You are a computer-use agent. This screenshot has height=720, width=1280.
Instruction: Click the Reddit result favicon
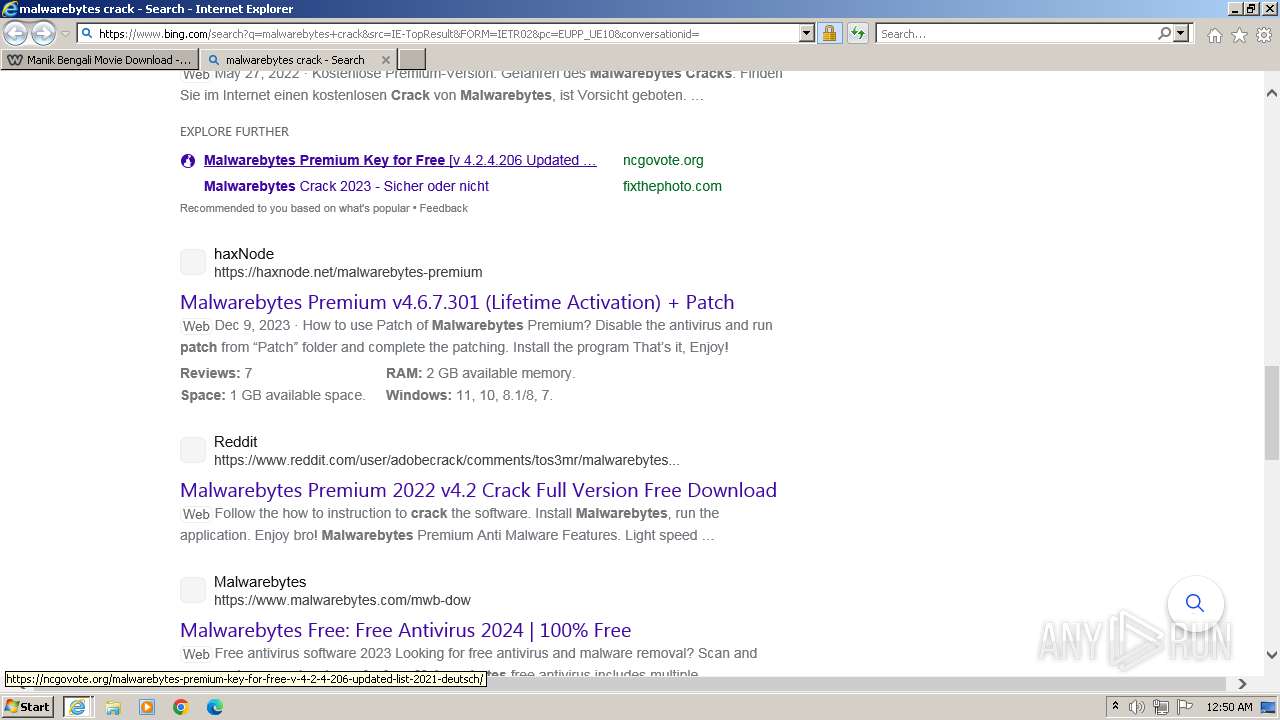pos(193,450)
